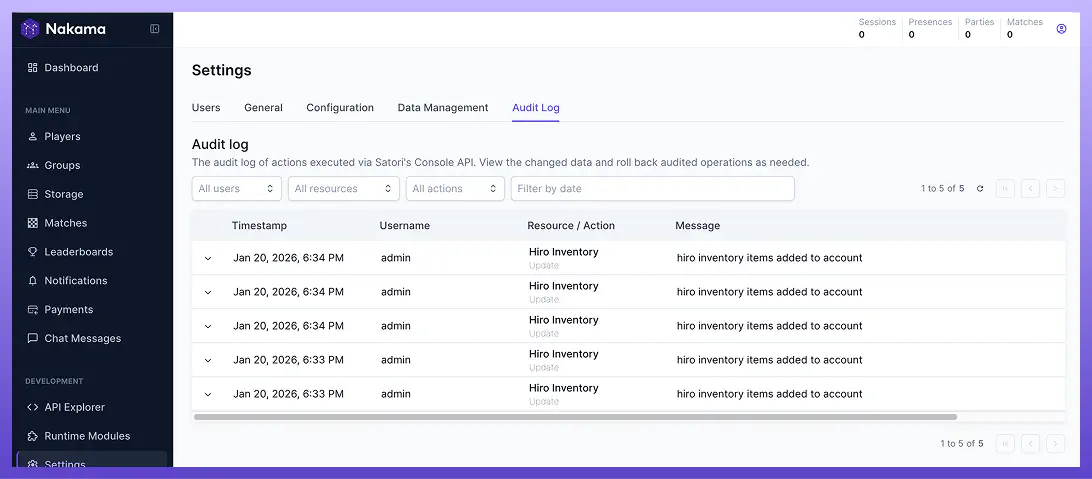Viewport: 1092px width, 479px height.
Task: Expand the first 6:33 PM audit row
Action: click(x=208, y=361)
